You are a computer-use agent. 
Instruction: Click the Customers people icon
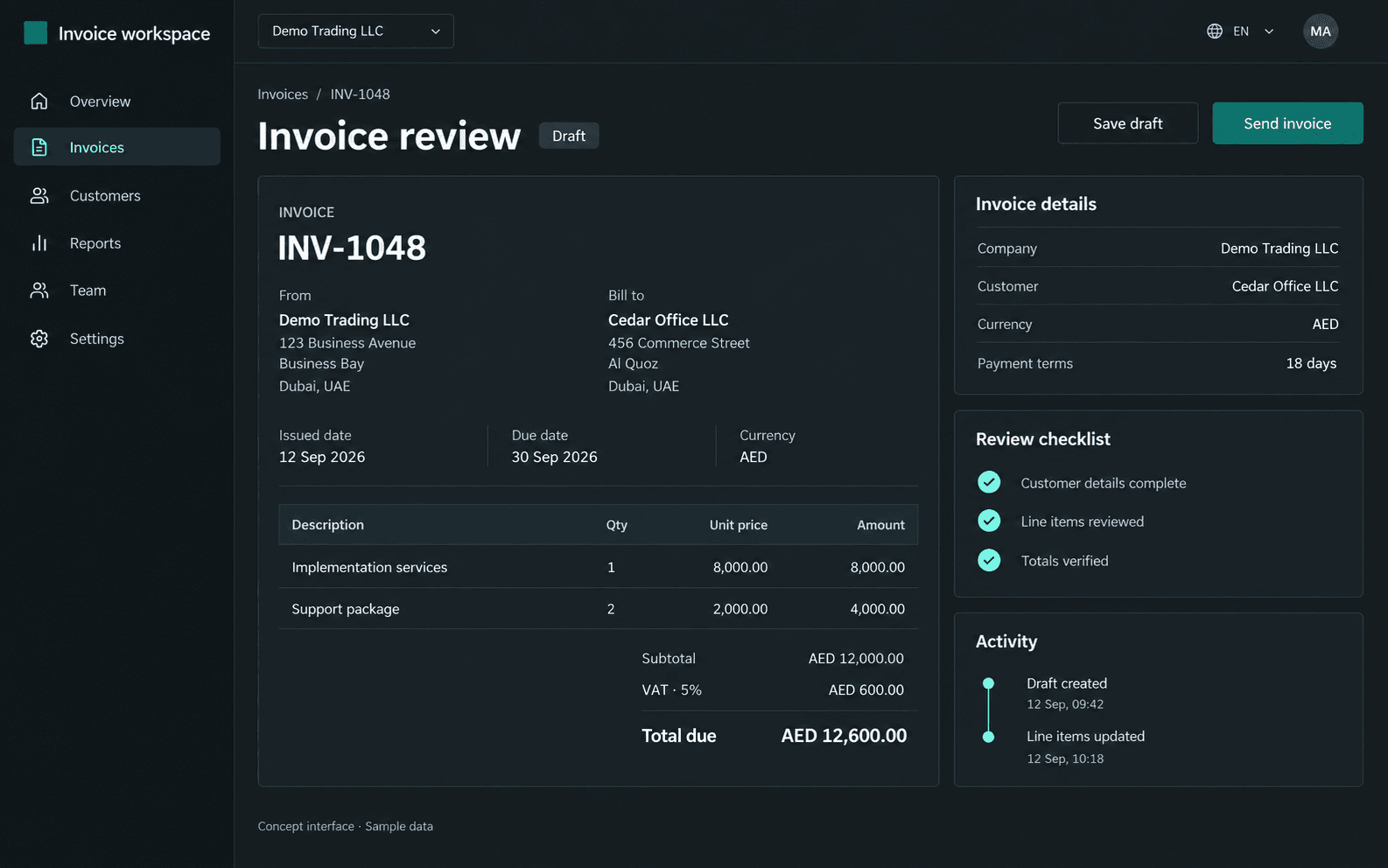(x=39, y=196)
